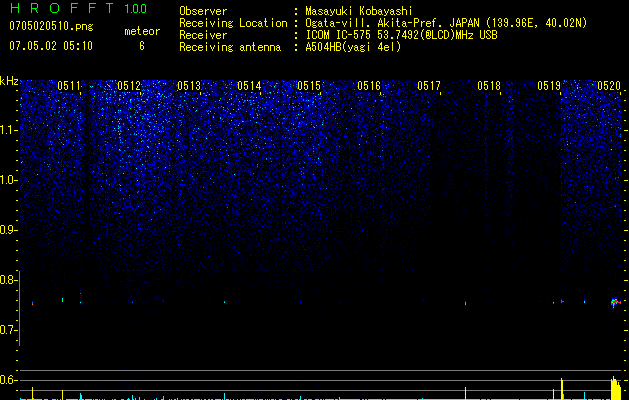Click the strong meteor echo below 0520

(x=615, y=303)
